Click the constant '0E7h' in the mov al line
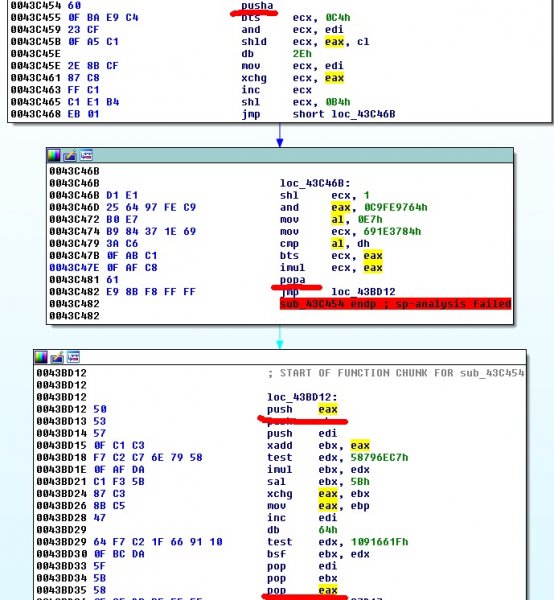This screenshot has height=600, width=554. point(370,219)
